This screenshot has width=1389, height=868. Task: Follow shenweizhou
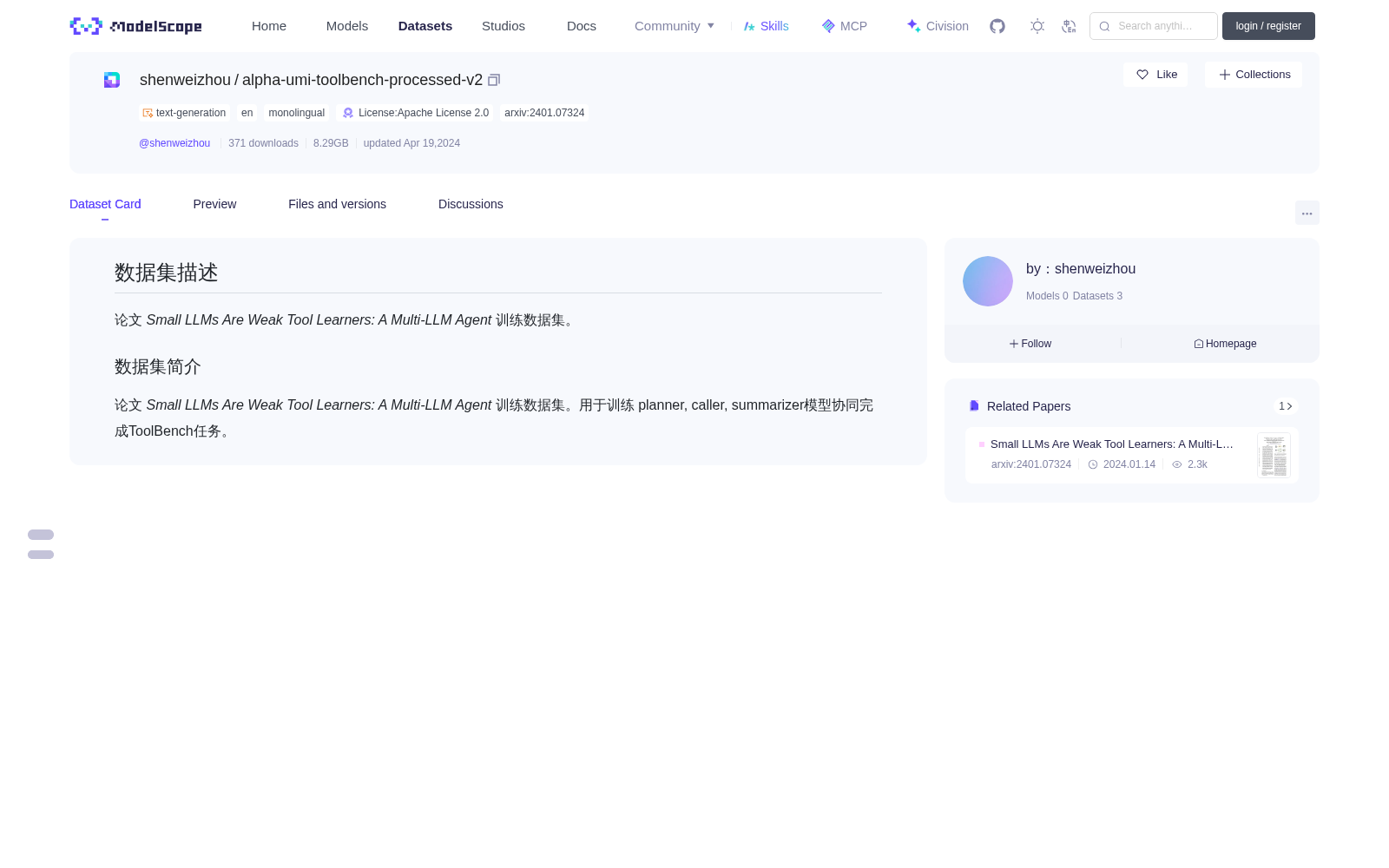click(x=1030, y=344)
